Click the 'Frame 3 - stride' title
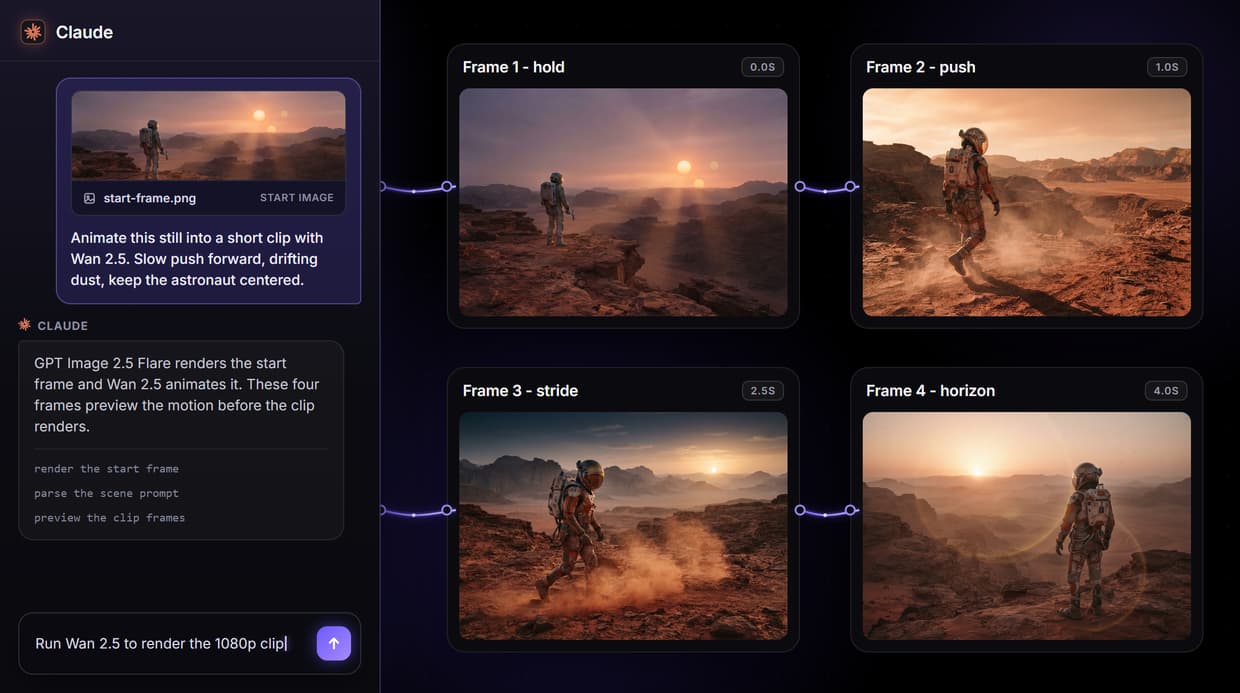Image resolution: width=1240 pixels, height=693 pixels. point(521,391)
